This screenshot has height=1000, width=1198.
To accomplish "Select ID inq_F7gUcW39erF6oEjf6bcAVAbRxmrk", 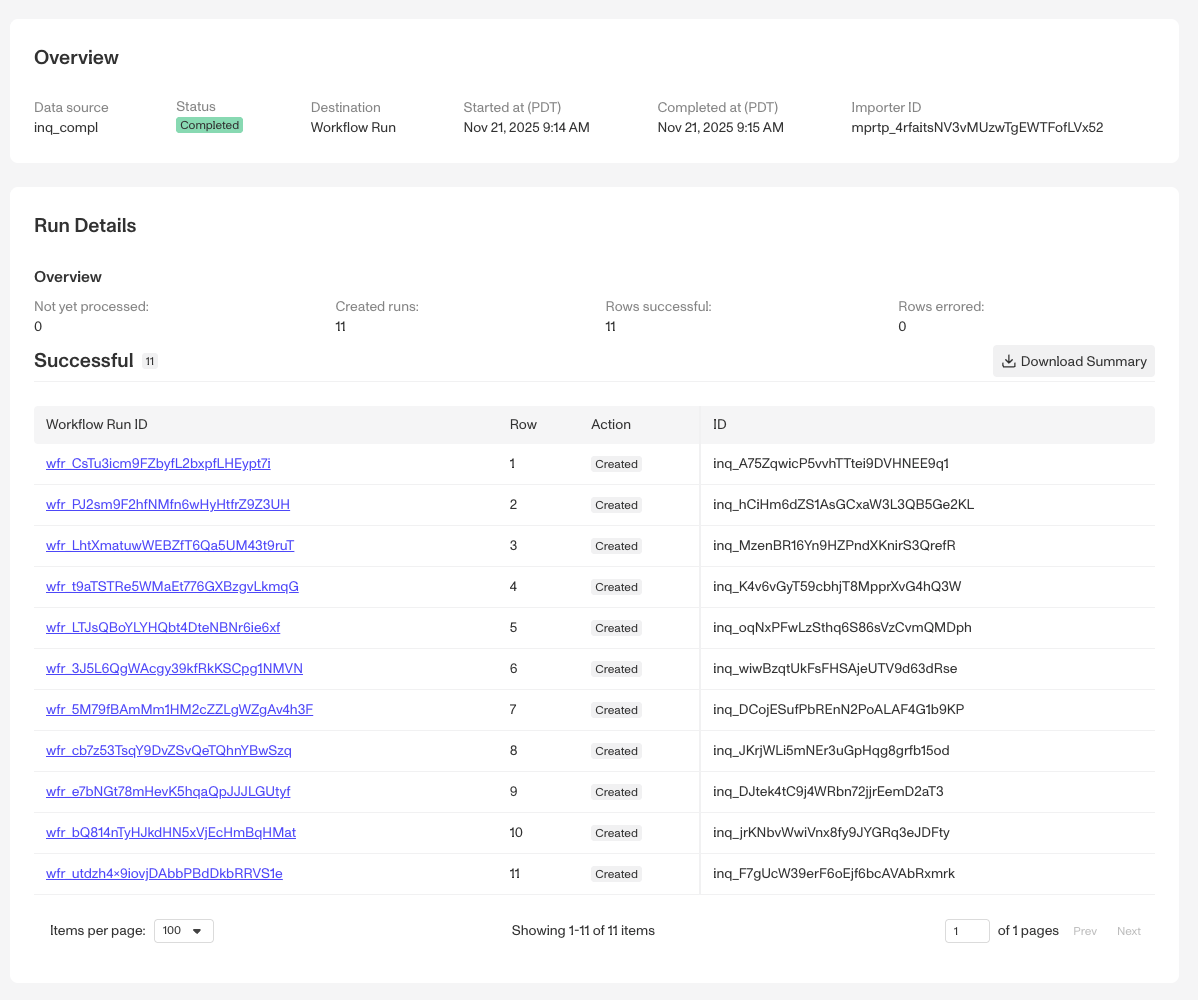I will coord(834,874).
